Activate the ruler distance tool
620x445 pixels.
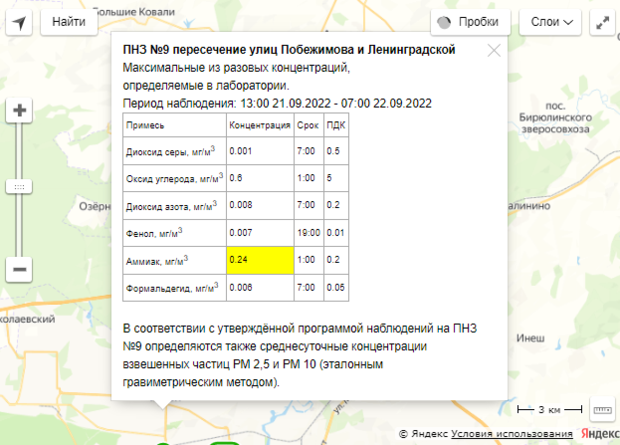point(601,409)
